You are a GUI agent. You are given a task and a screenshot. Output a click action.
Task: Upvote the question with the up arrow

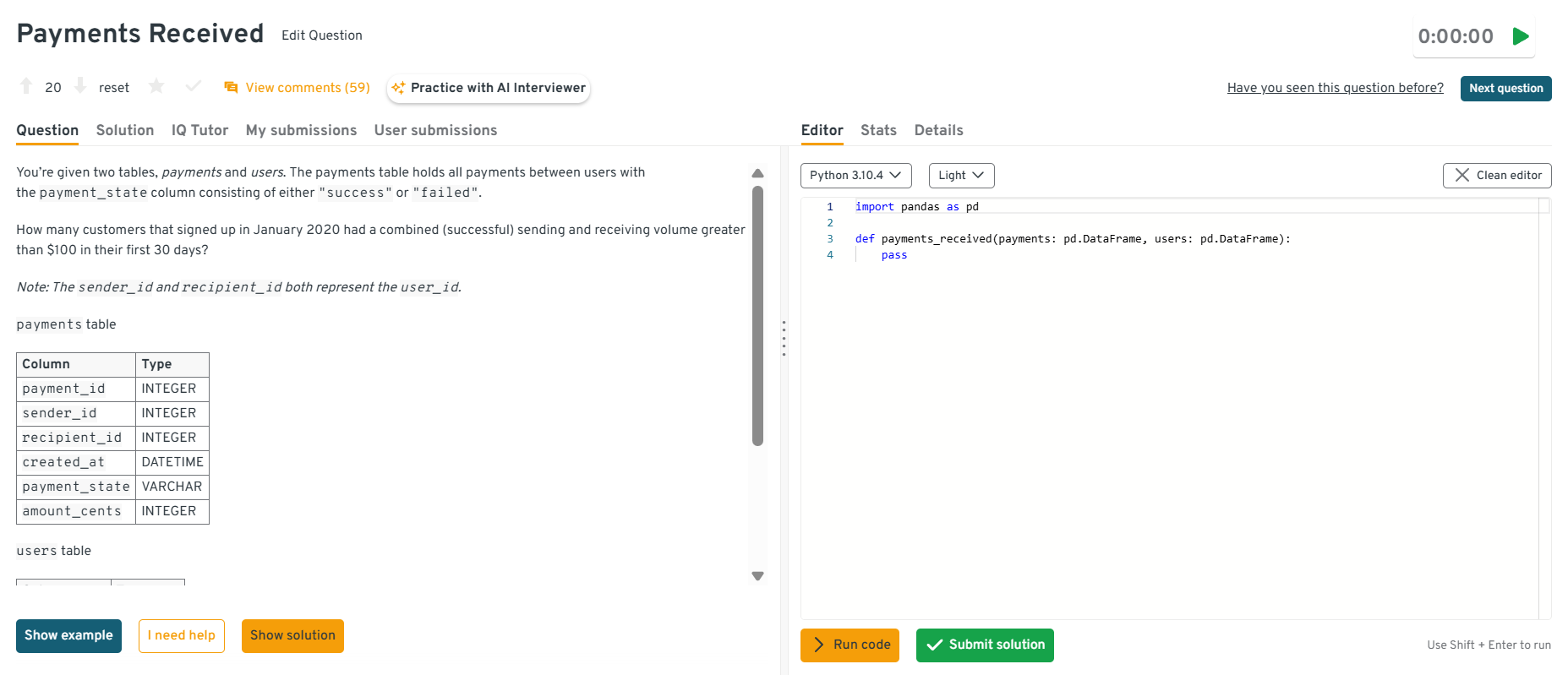click(x=26, y=86)
